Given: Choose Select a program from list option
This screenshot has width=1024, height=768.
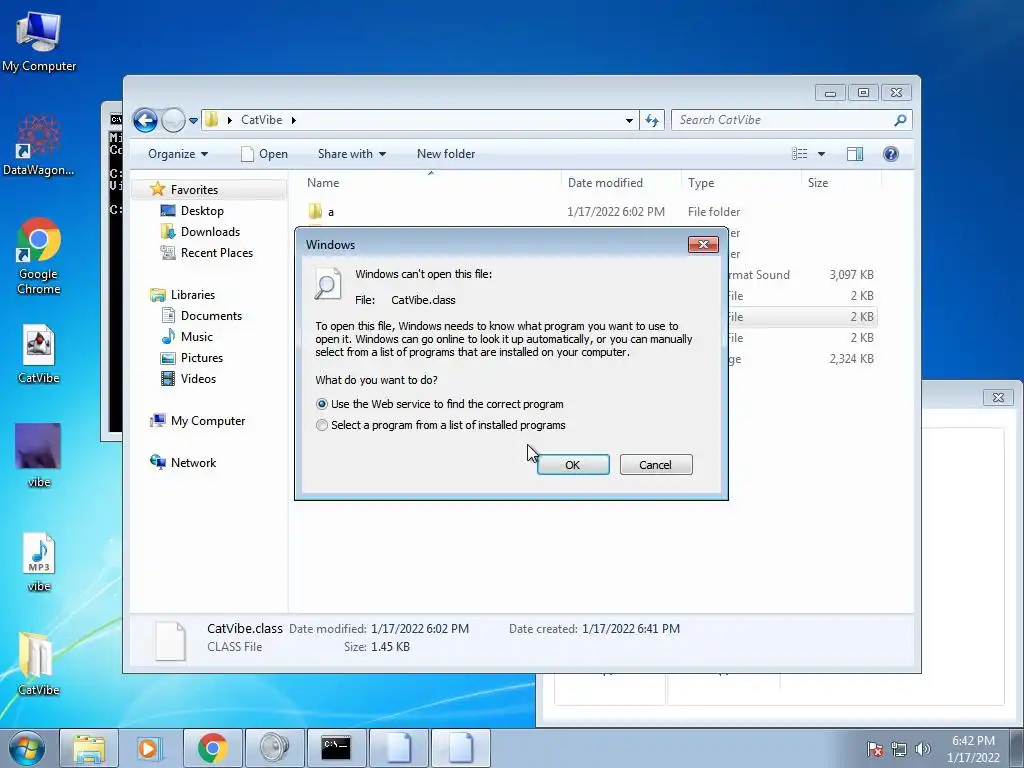Looking at the screenshot, I should [441, 425].
